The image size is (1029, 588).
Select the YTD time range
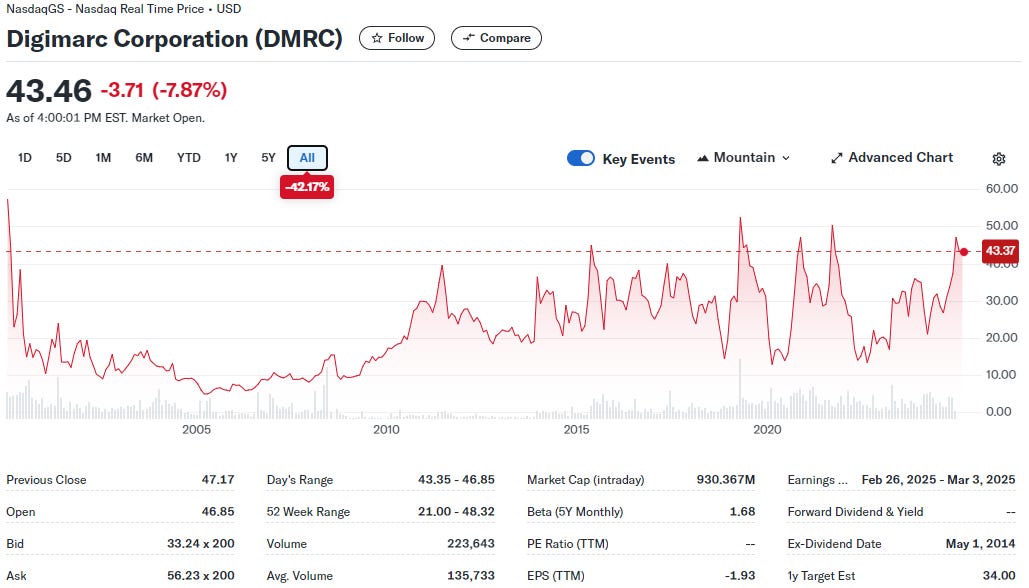(188, 158)
